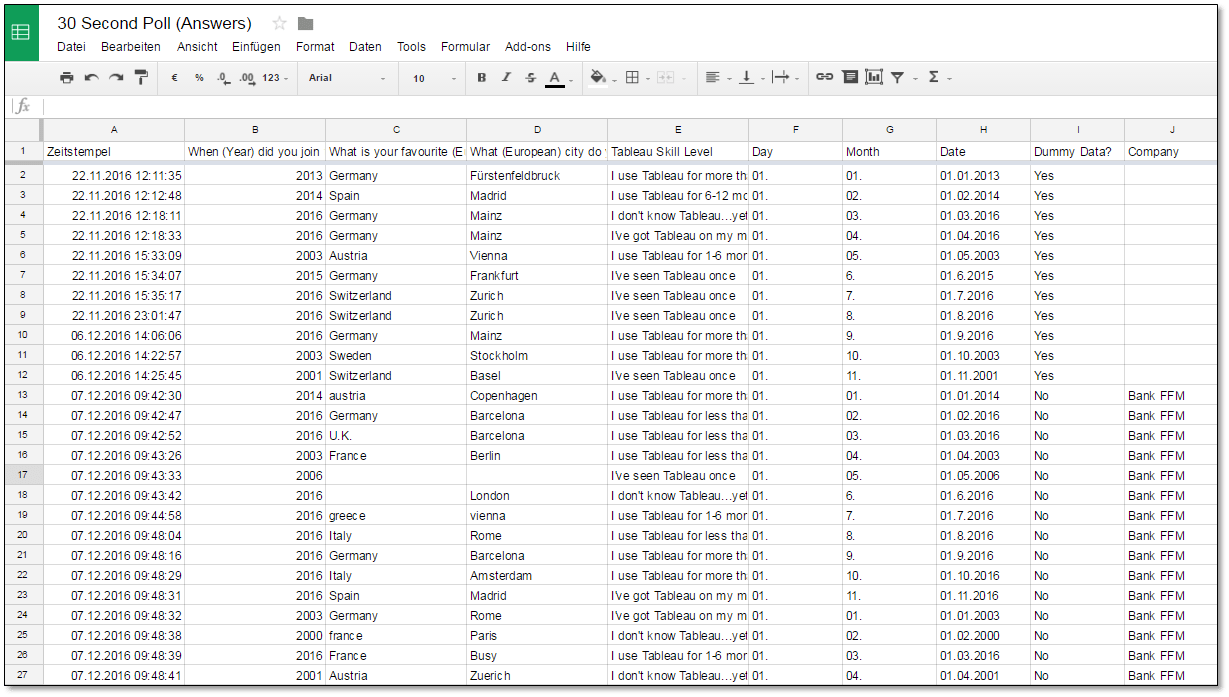Screen dimensions: 1229x697
Task: Select the Busy city cell
Action: (x=537, y=655)
